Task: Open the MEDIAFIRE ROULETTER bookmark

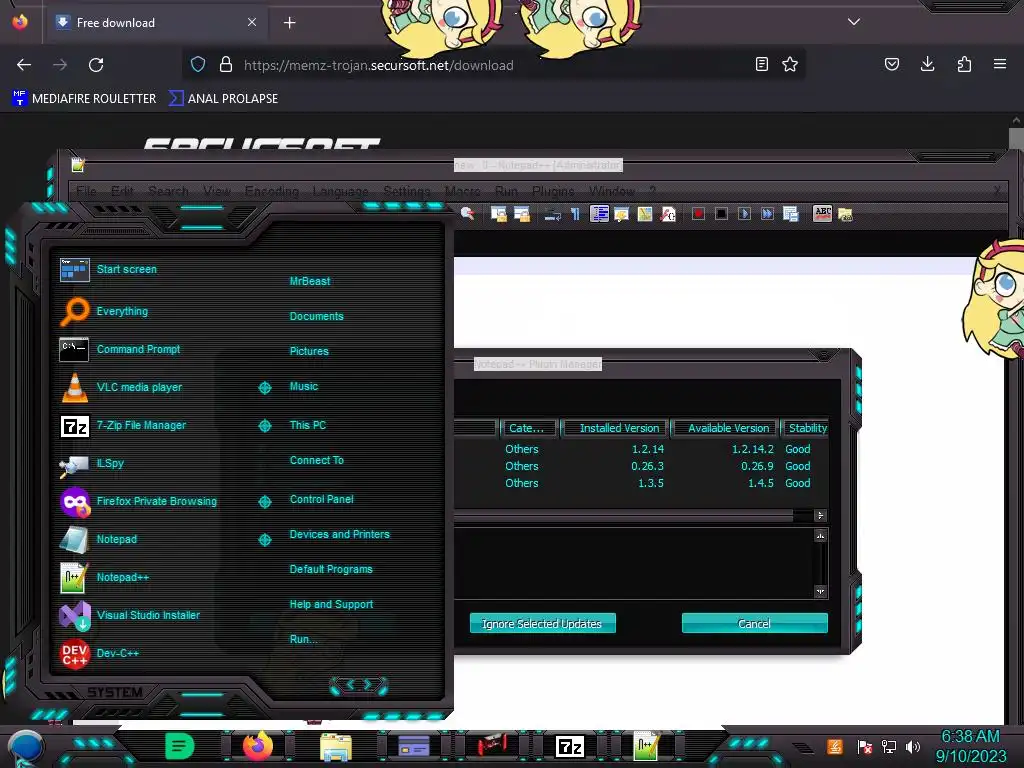Action: click(x=84, y=99)
